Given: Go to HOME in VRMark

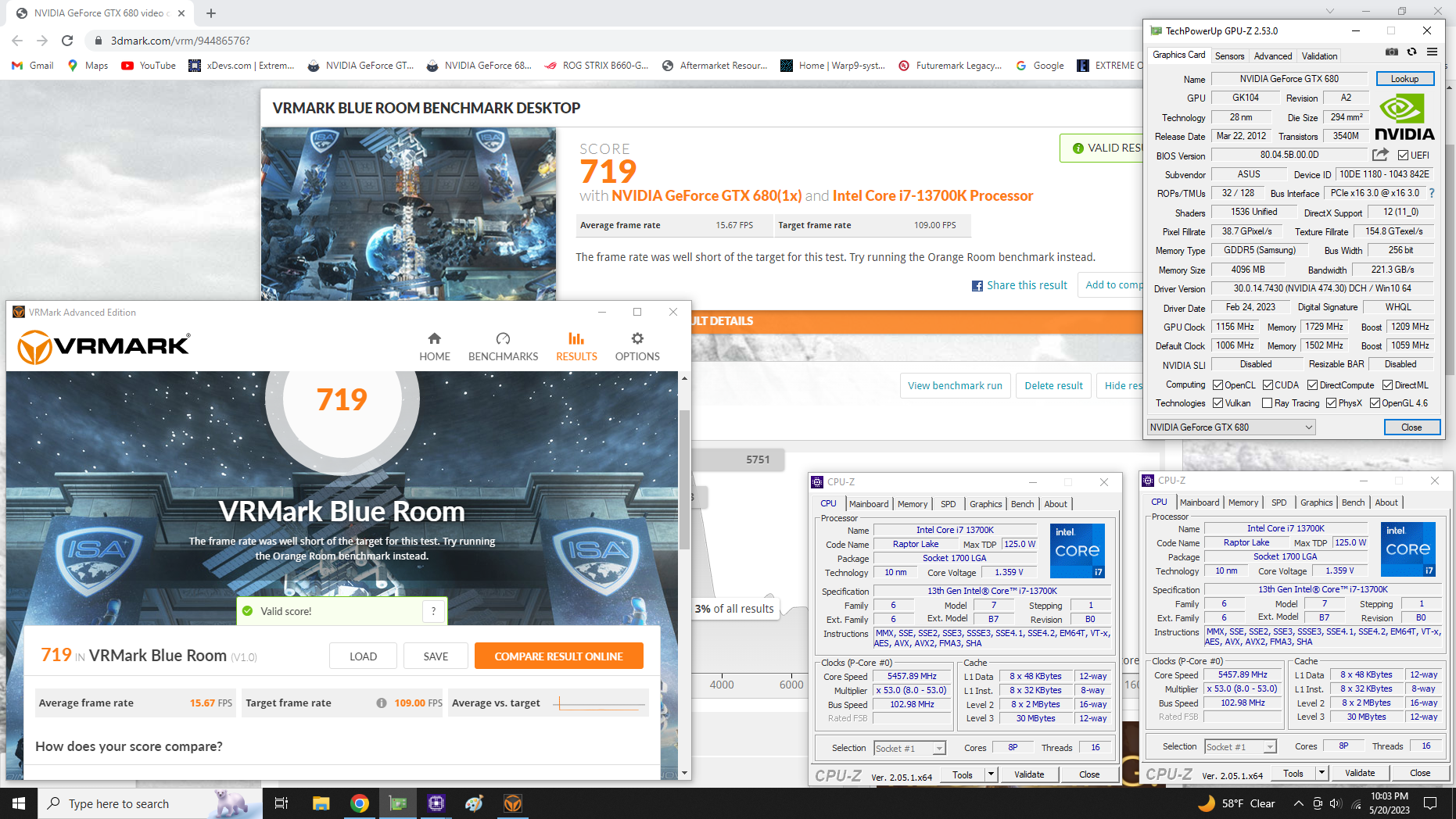Looking at the screenshot, I should (434, 347).
